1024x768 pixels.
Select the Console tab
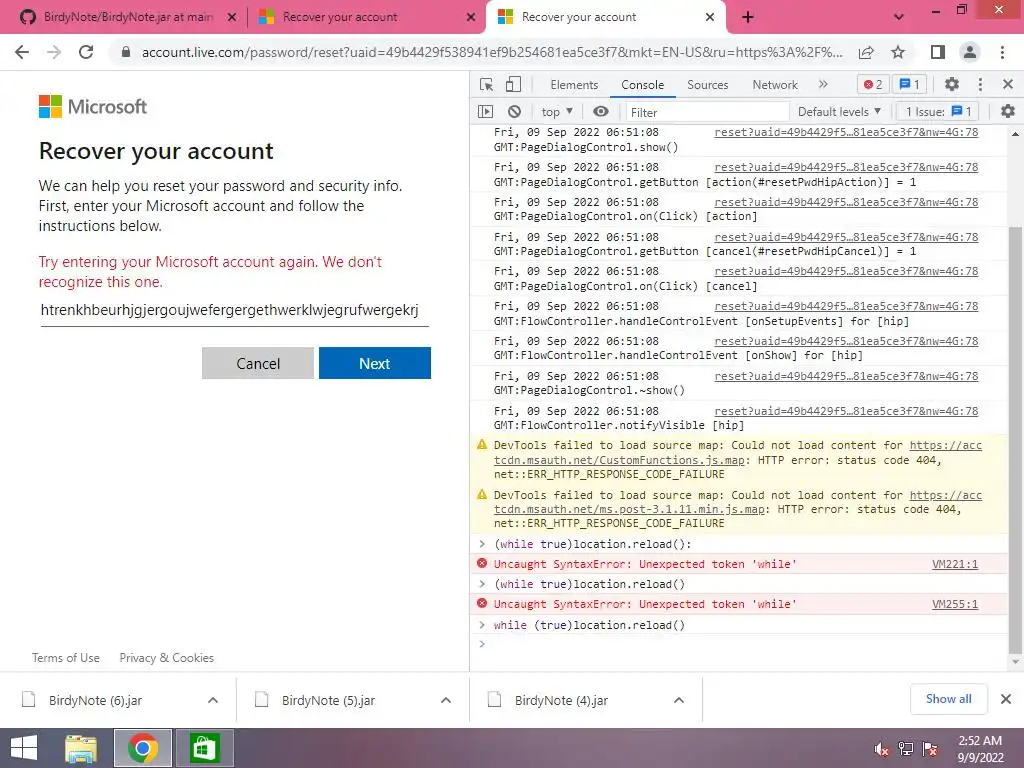tap(642, 85)
